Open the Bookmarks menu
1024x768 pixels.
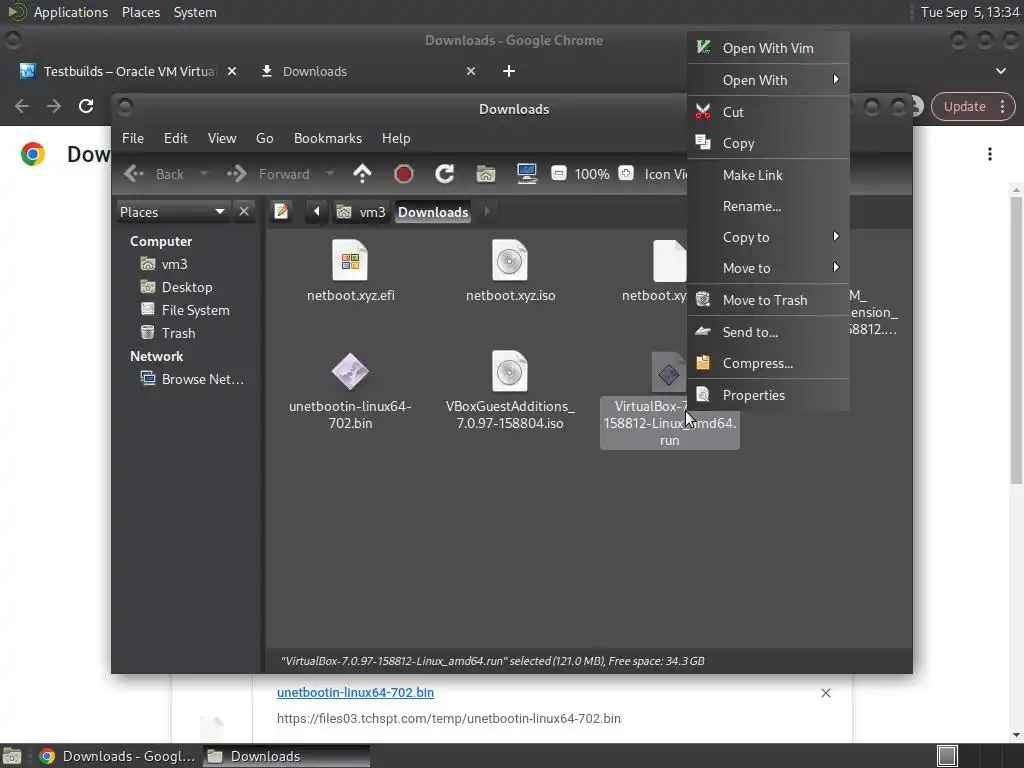(328, 138)
